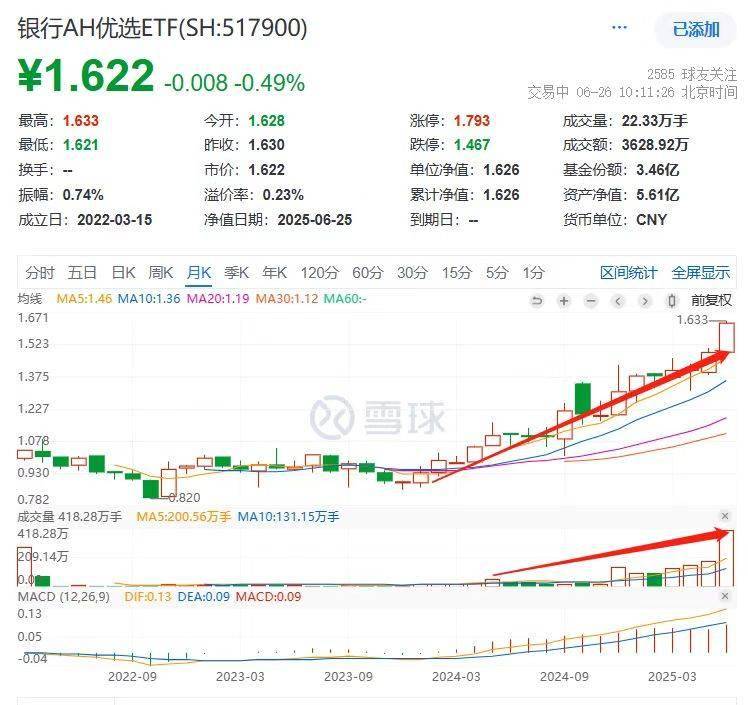Click the 成交量 value 22.33万手
Screen dimensions: 748x705
tap(654, 121)
